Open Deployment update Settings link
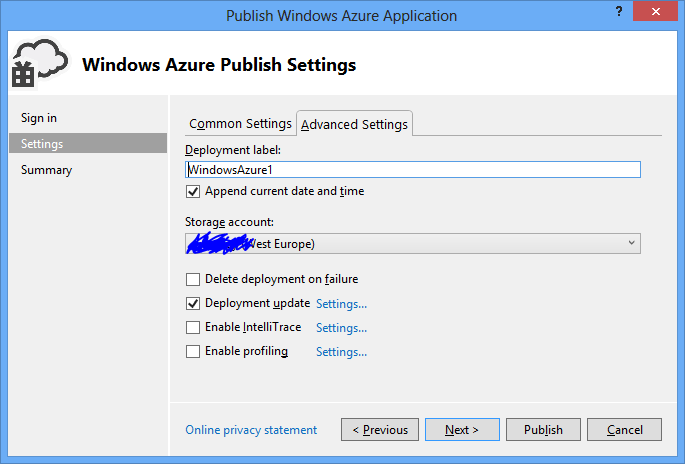Viewport: 685px width, 464px height. pyautogui.click(x=341, y=304)
